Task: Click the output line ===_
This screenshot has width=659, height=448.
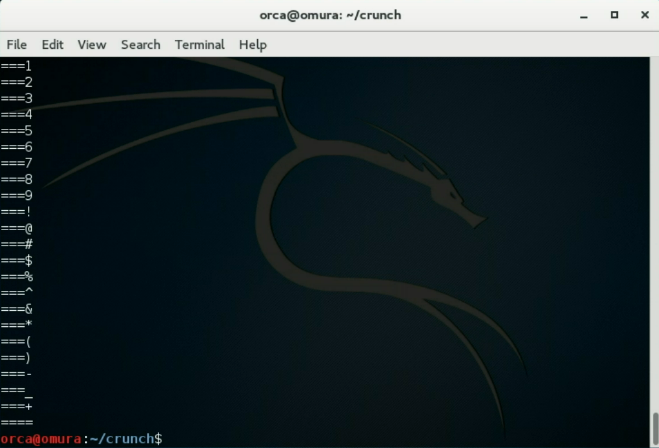Action: 16,391
